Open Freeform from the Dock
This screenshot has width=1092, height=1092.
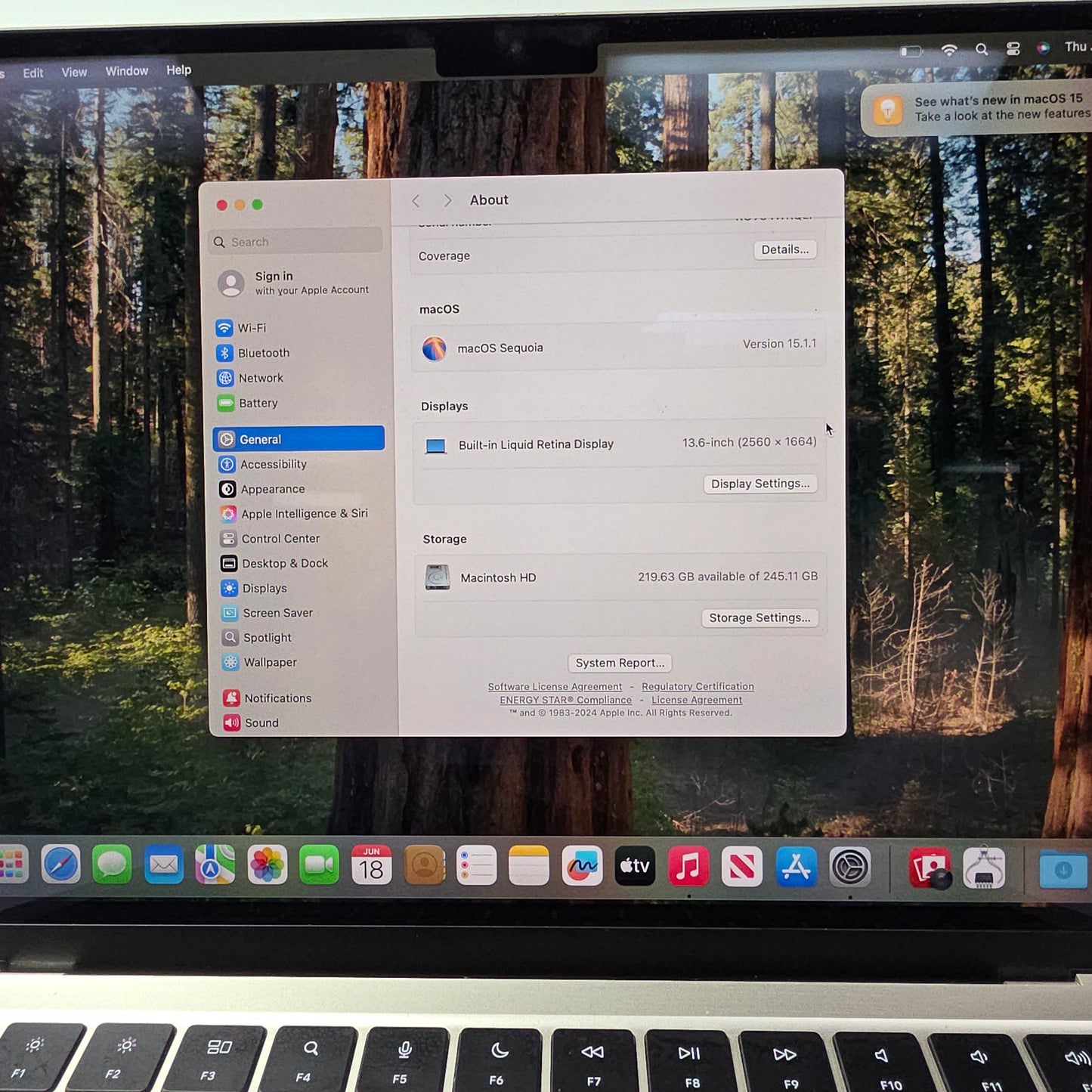click(x=582, y=866)
